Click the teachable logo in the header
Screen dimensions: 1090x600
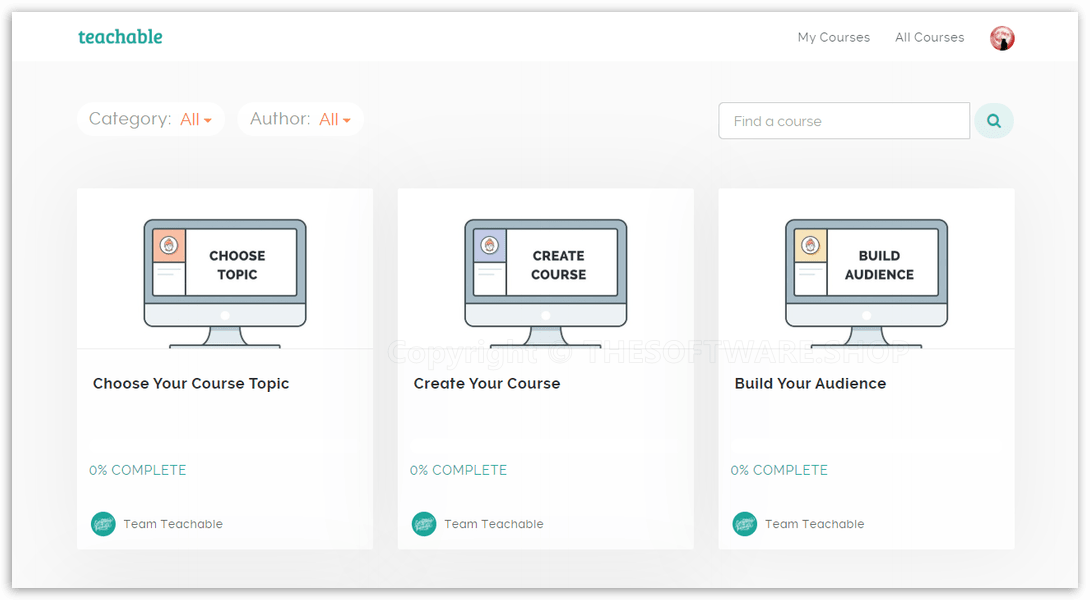tap(119, 36)
